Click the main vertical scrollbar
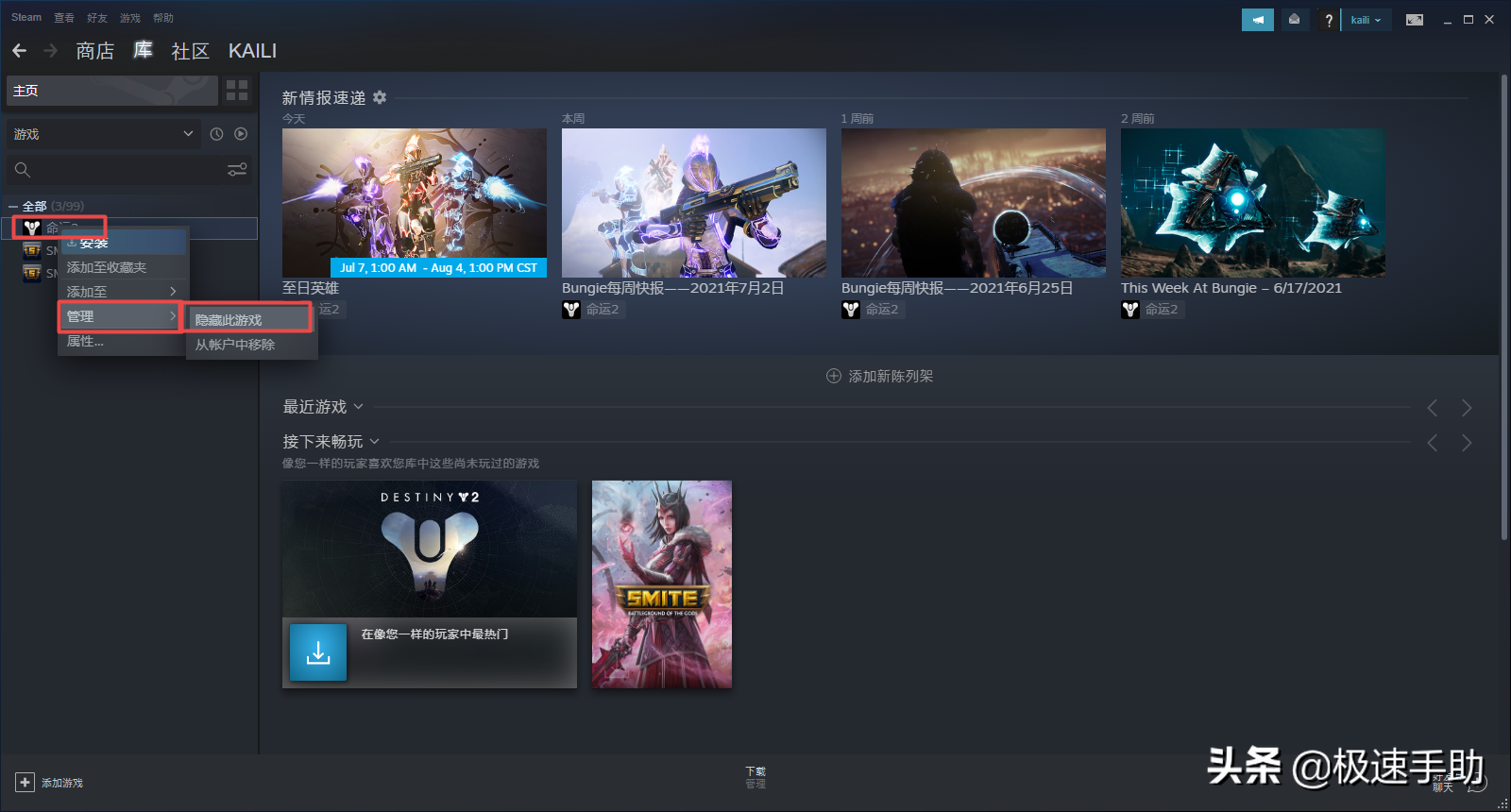 tap(1504, 307)
